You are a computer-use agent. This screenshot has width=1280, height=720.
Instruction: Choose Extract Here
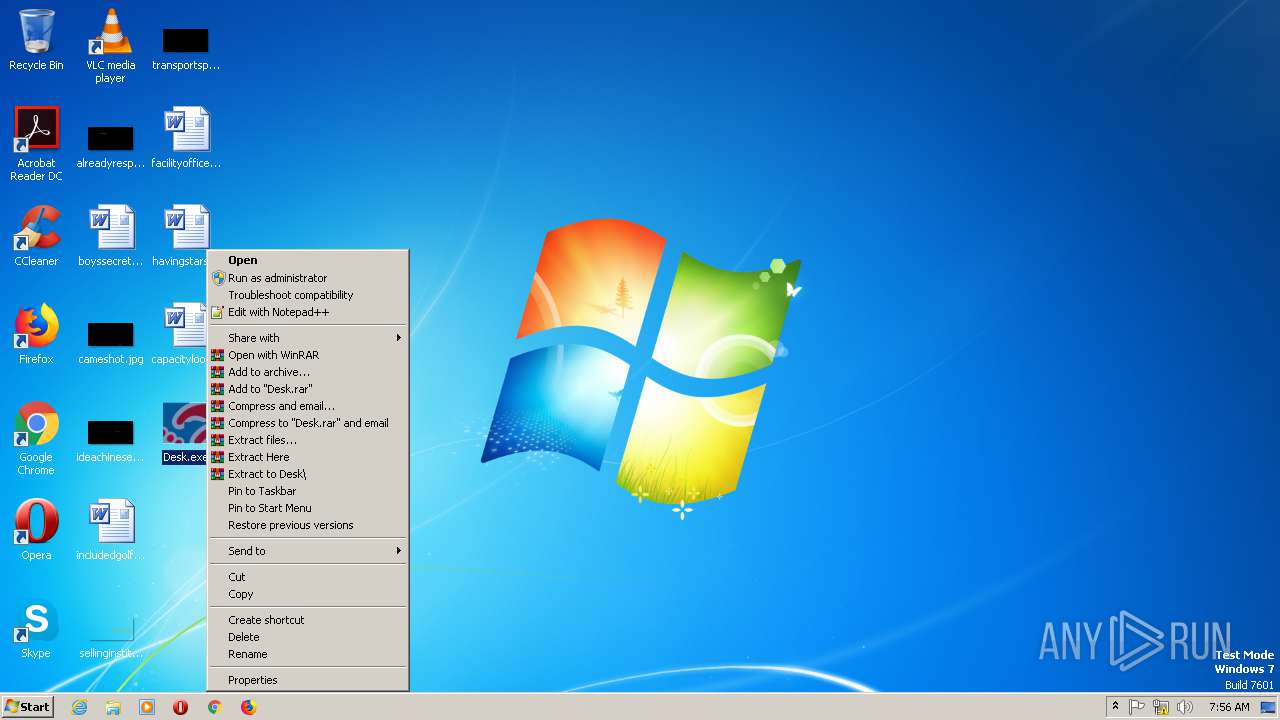point(308,457)
